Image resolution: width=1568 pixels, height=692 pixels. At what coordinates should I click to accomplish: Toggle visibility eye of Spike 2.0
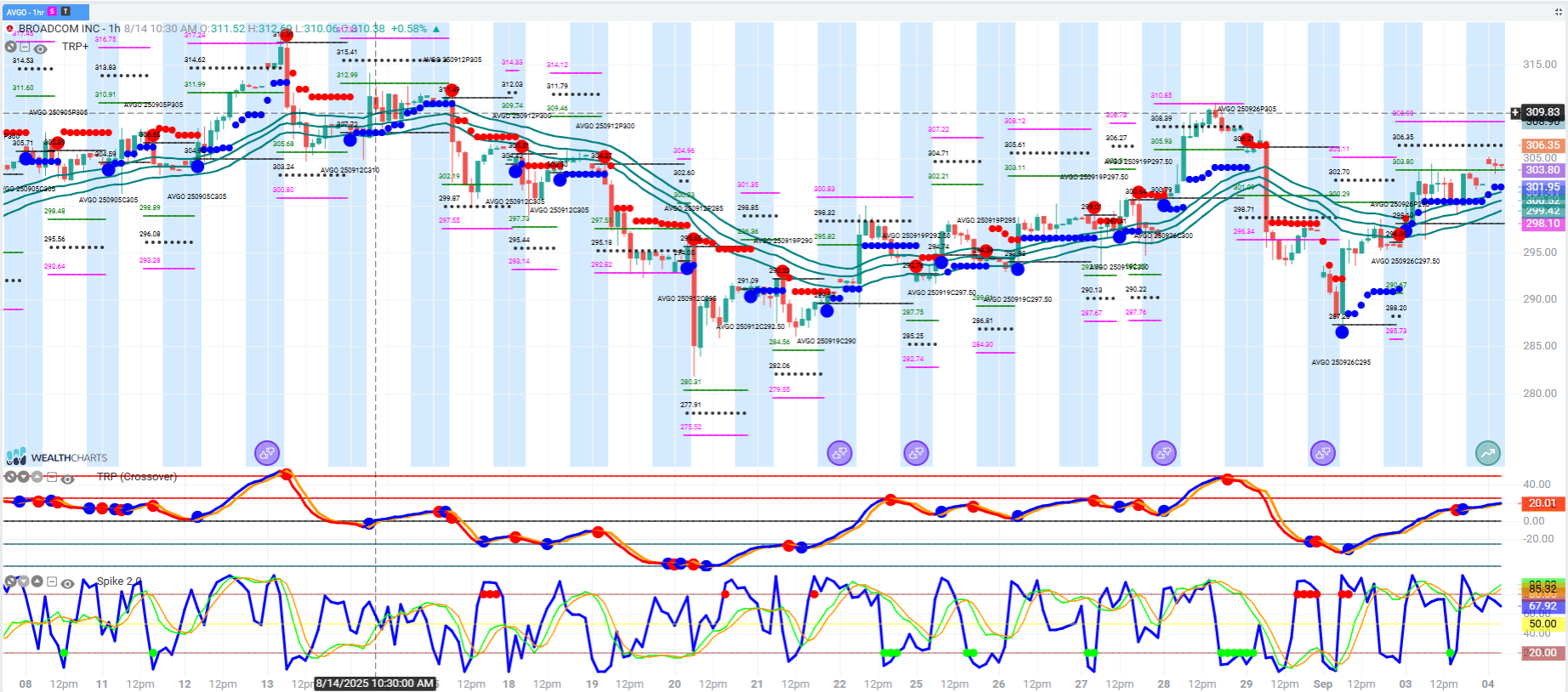[x=67, y=583]
